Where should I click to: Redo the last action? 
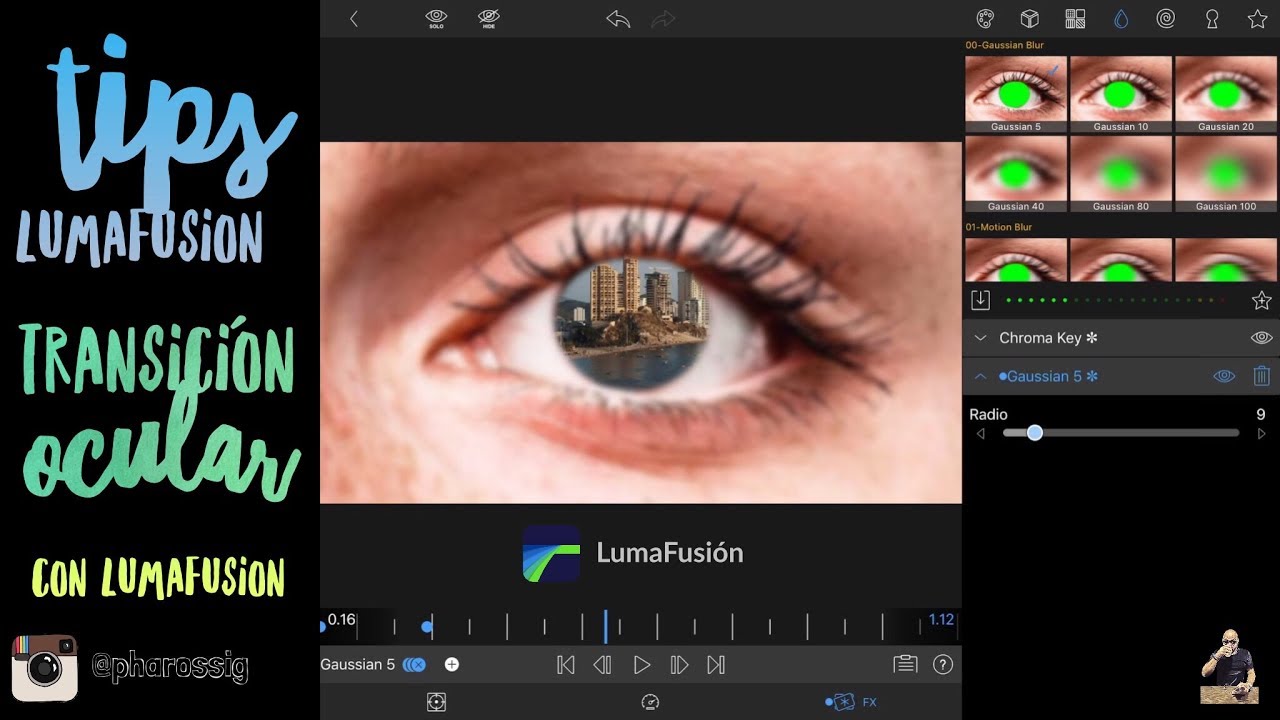click(x=663, y=19)
